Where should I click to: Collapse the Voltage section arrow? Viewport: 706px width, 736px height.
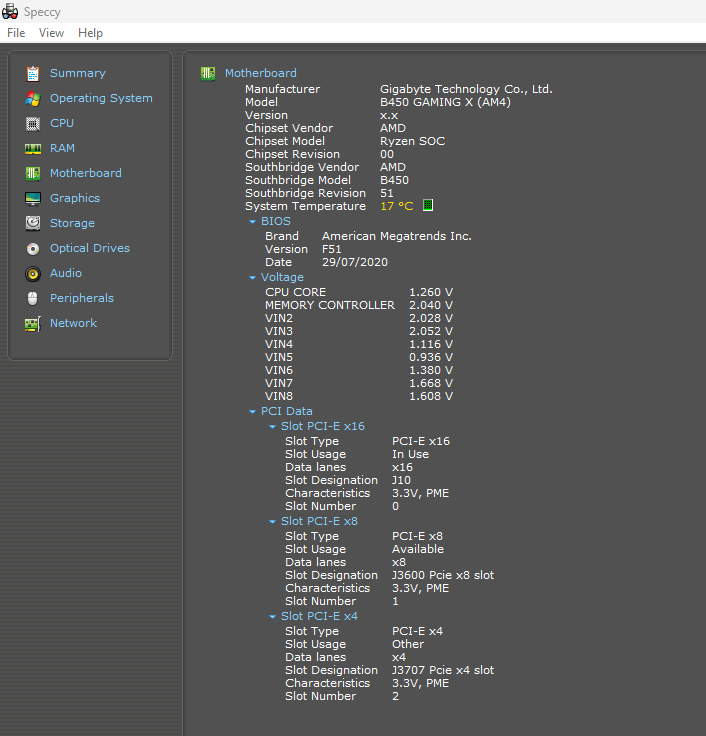253,278
